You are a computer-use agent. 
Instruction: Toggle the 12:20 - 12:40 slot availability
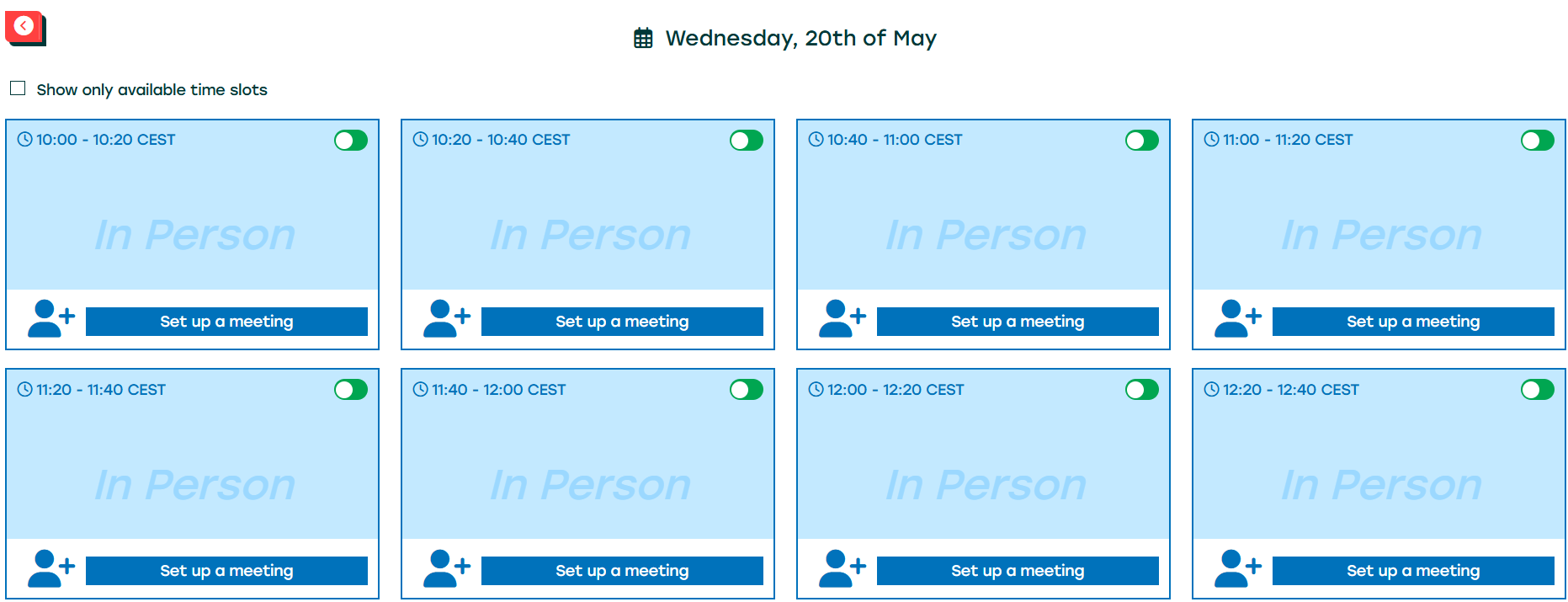click(1538, 390)
